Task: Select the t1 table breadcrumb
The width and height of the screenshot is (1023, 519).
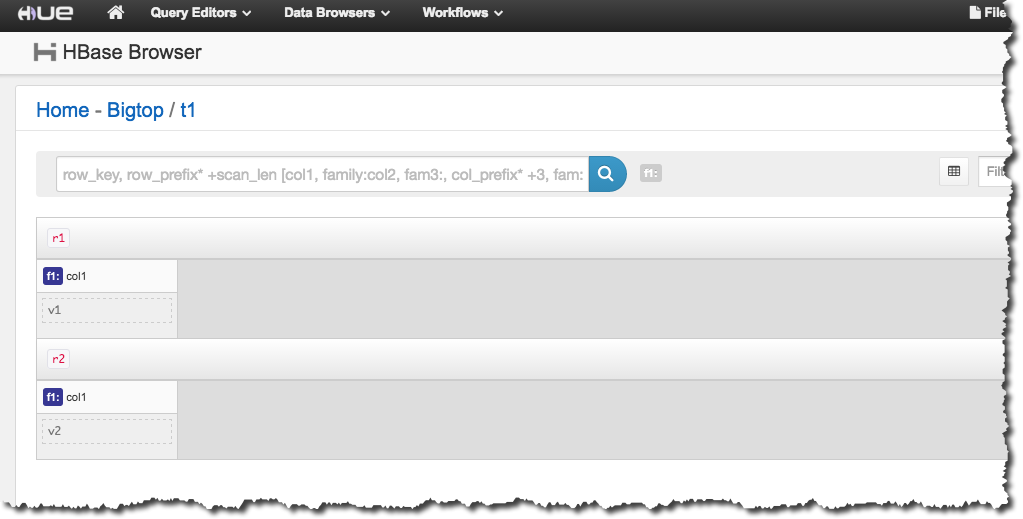Action: tap(188, 110)
